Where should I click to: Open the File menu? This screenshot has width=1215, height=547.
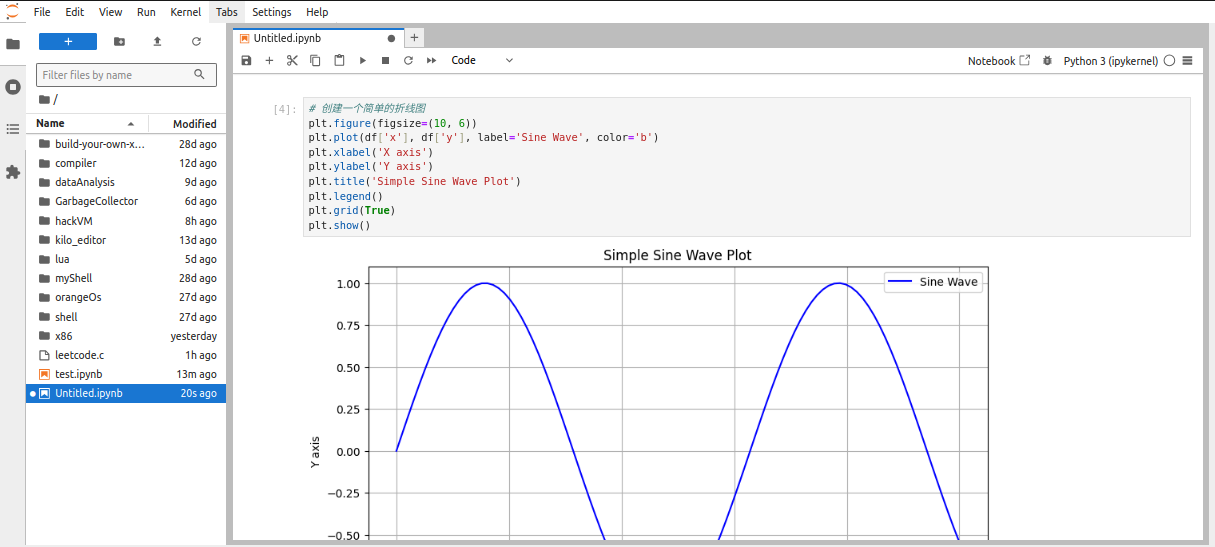(42, 12)
